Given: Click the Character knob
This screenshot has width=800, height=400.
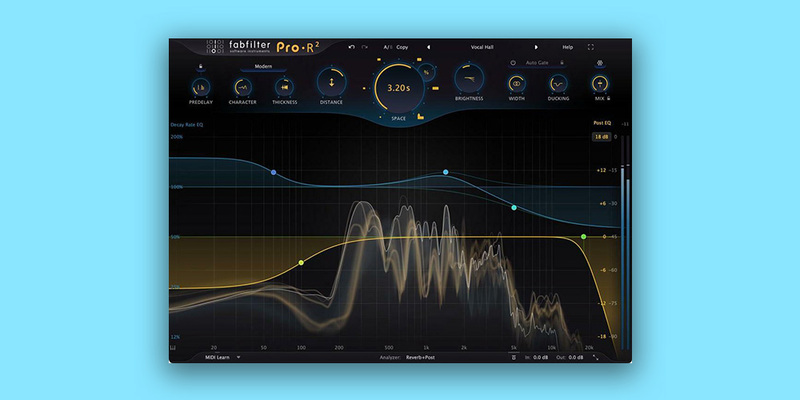Looking at the screenshot, I should tap(242, 87).
